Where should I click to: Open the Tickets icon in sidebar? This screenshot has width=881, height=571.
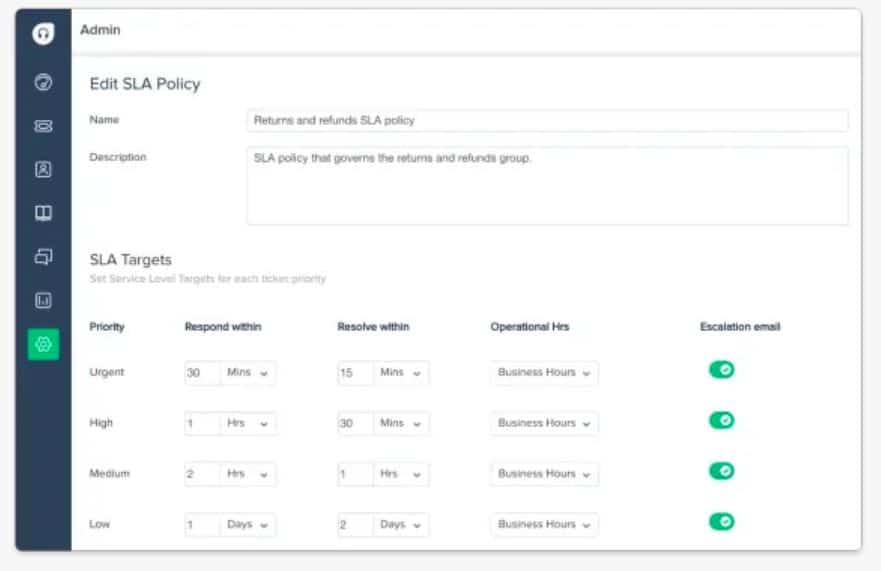tap(43, 126)
